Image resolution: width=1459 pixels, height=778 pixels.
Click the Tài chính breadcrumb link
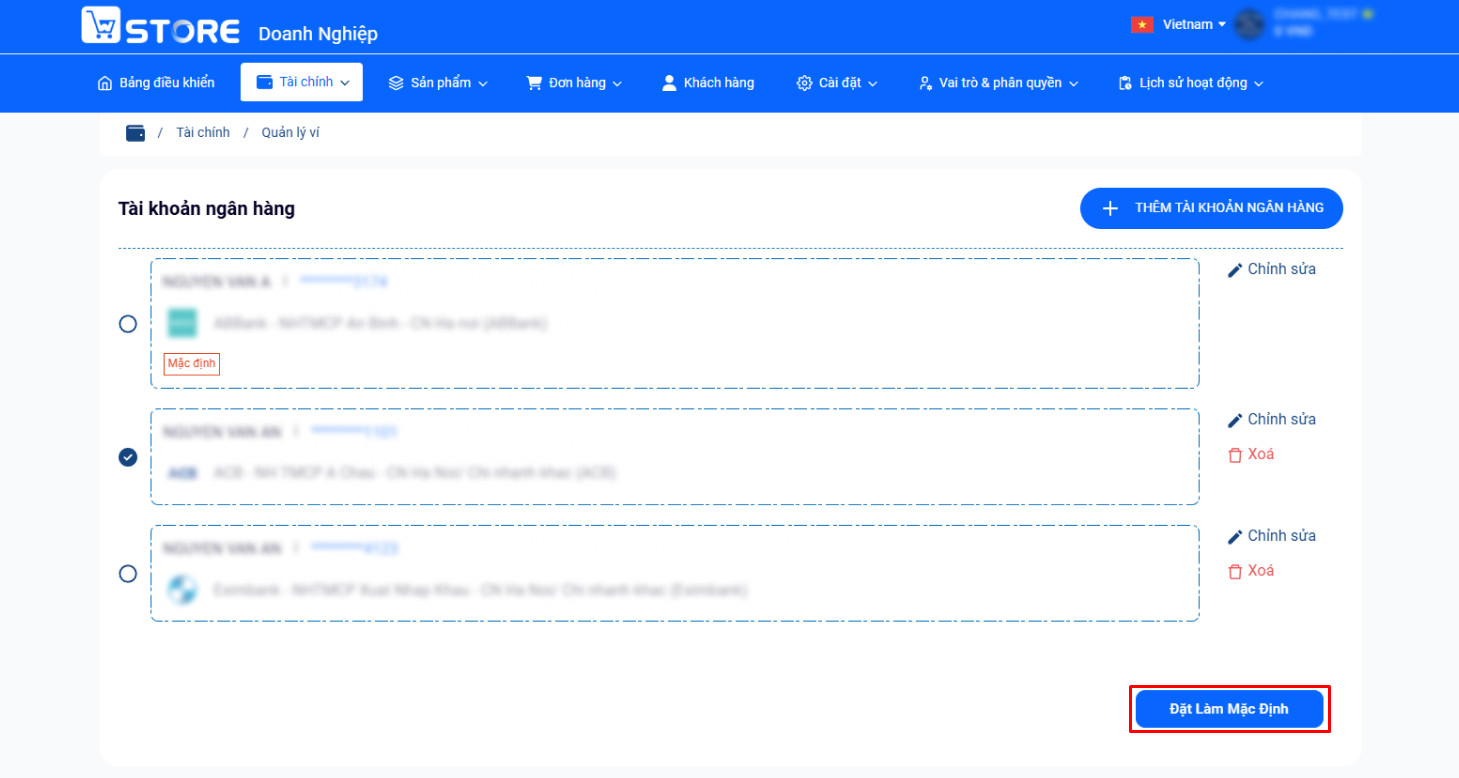203,133
